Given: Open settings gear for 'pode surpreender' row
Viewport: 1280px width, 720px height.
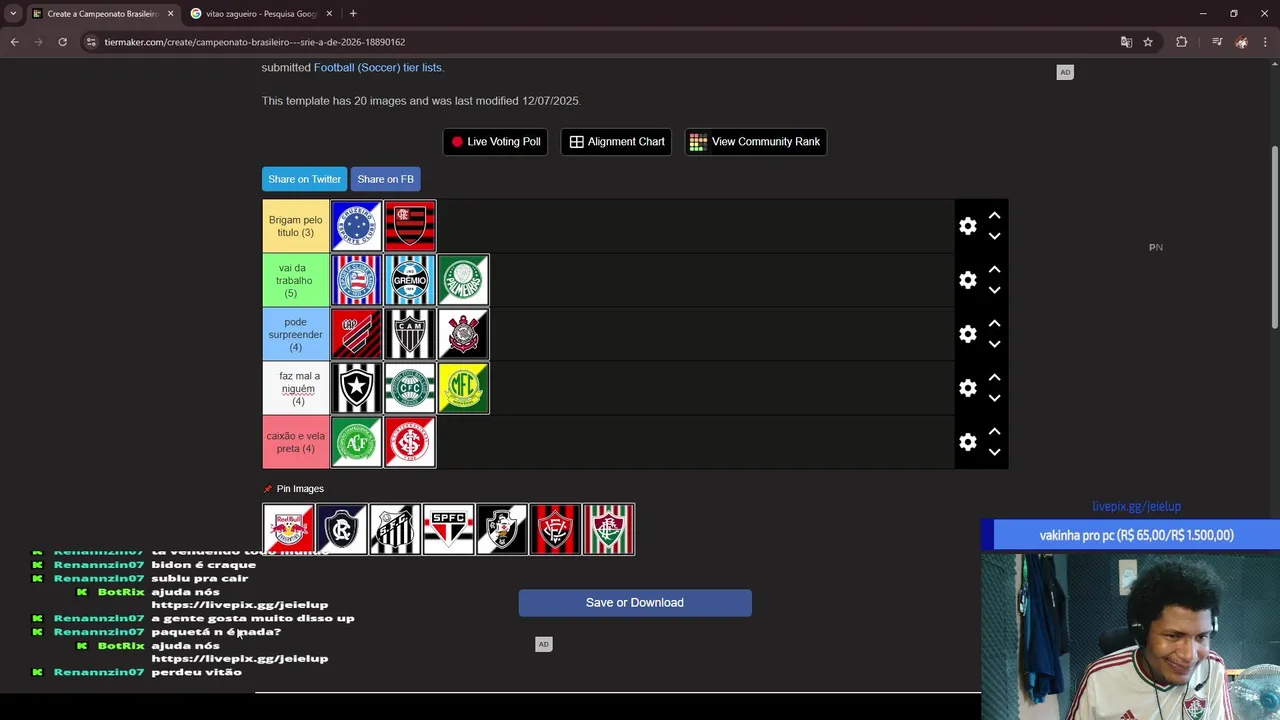Looking at the screenshot, I should point(968,334).
